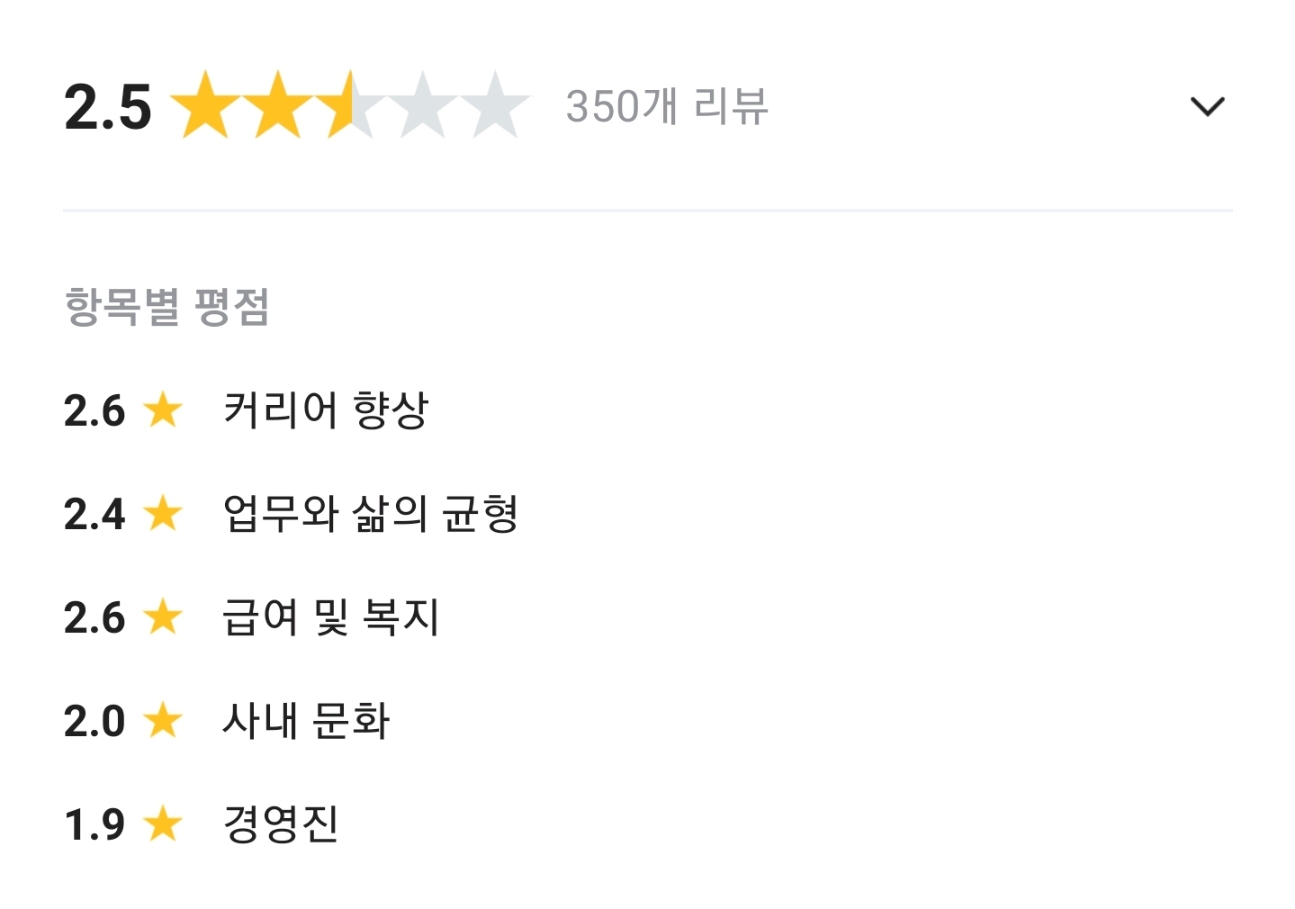Click the 350개 리뷰 review count
This screenshot has height=909, width=1295.
click(x=667, y=106)
